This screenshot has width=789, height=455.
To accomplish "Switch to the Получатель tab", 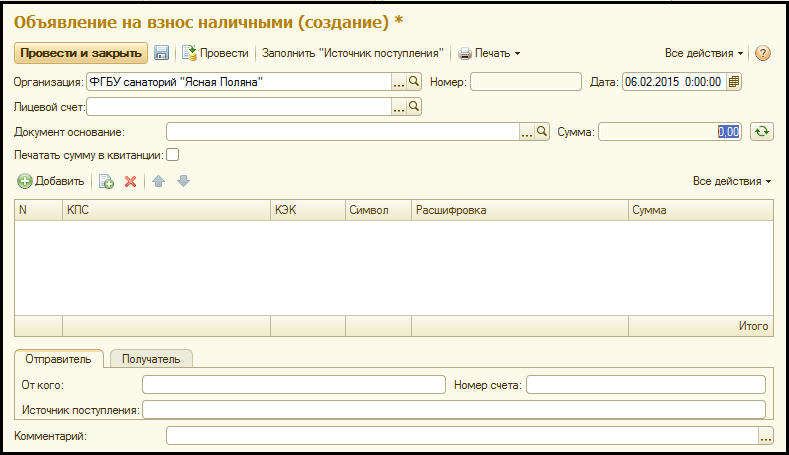I will pos(151,359).
